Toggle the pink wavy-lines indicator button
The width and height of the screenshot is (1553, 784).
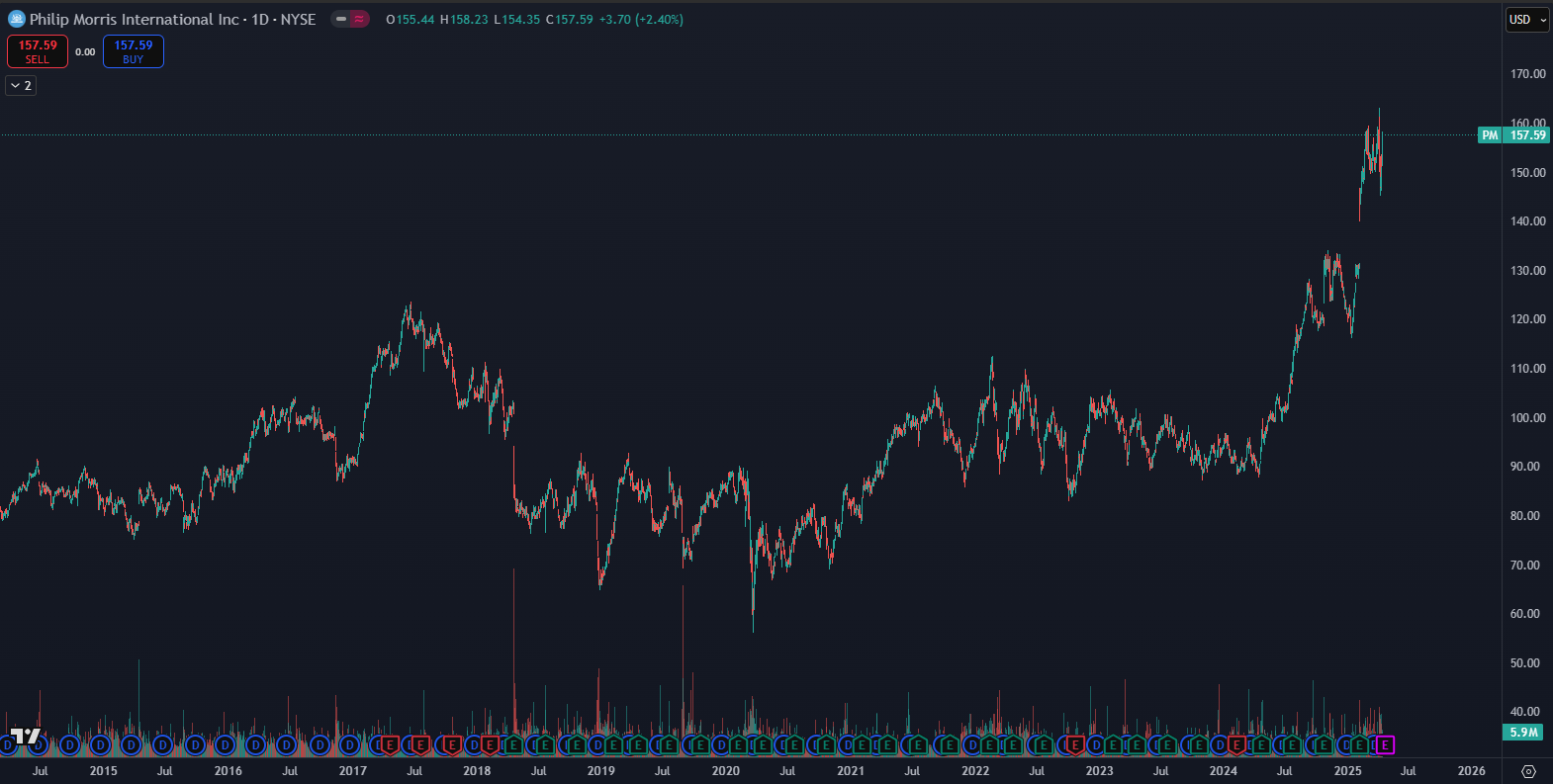pyautogui.click(x=359, y=19)
